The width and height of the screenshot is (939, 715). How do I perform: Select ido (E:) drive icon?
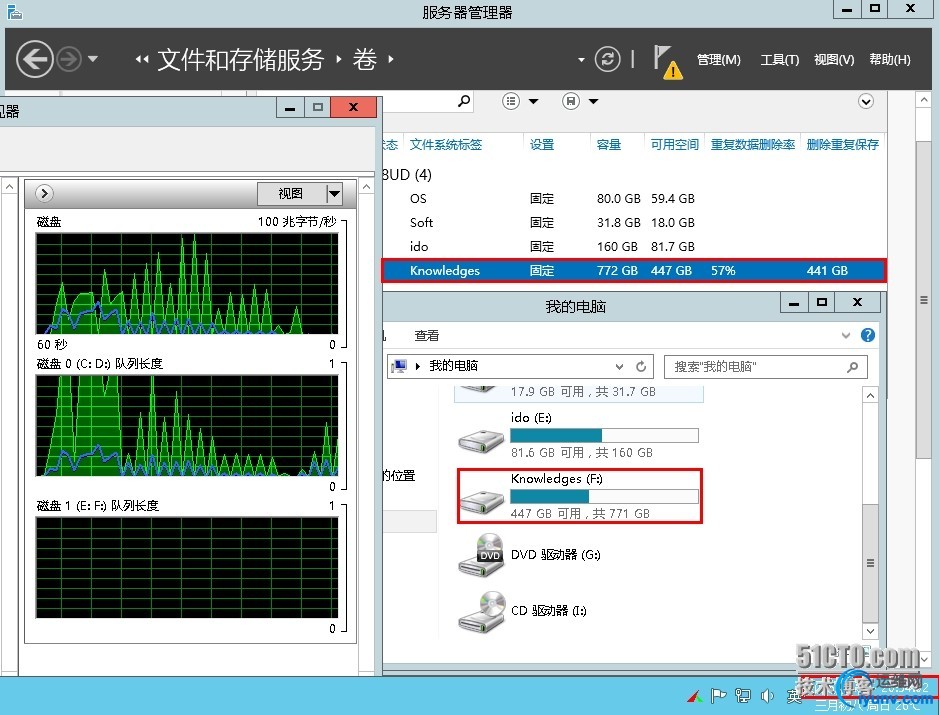click(481, 441)
